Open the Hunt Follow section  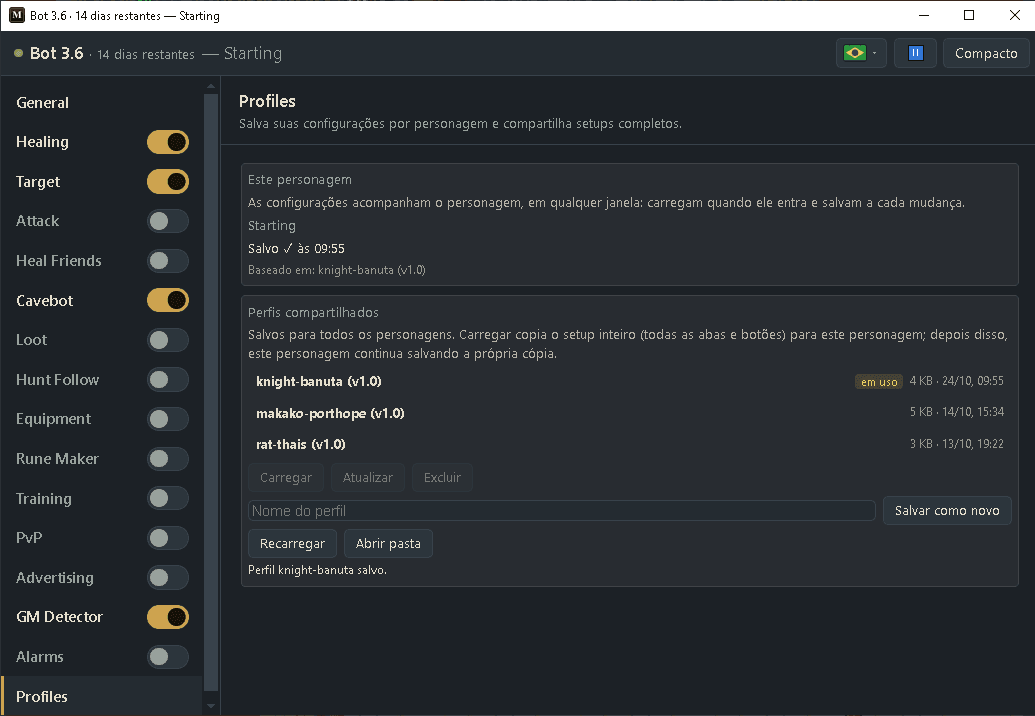coord(57,379)
